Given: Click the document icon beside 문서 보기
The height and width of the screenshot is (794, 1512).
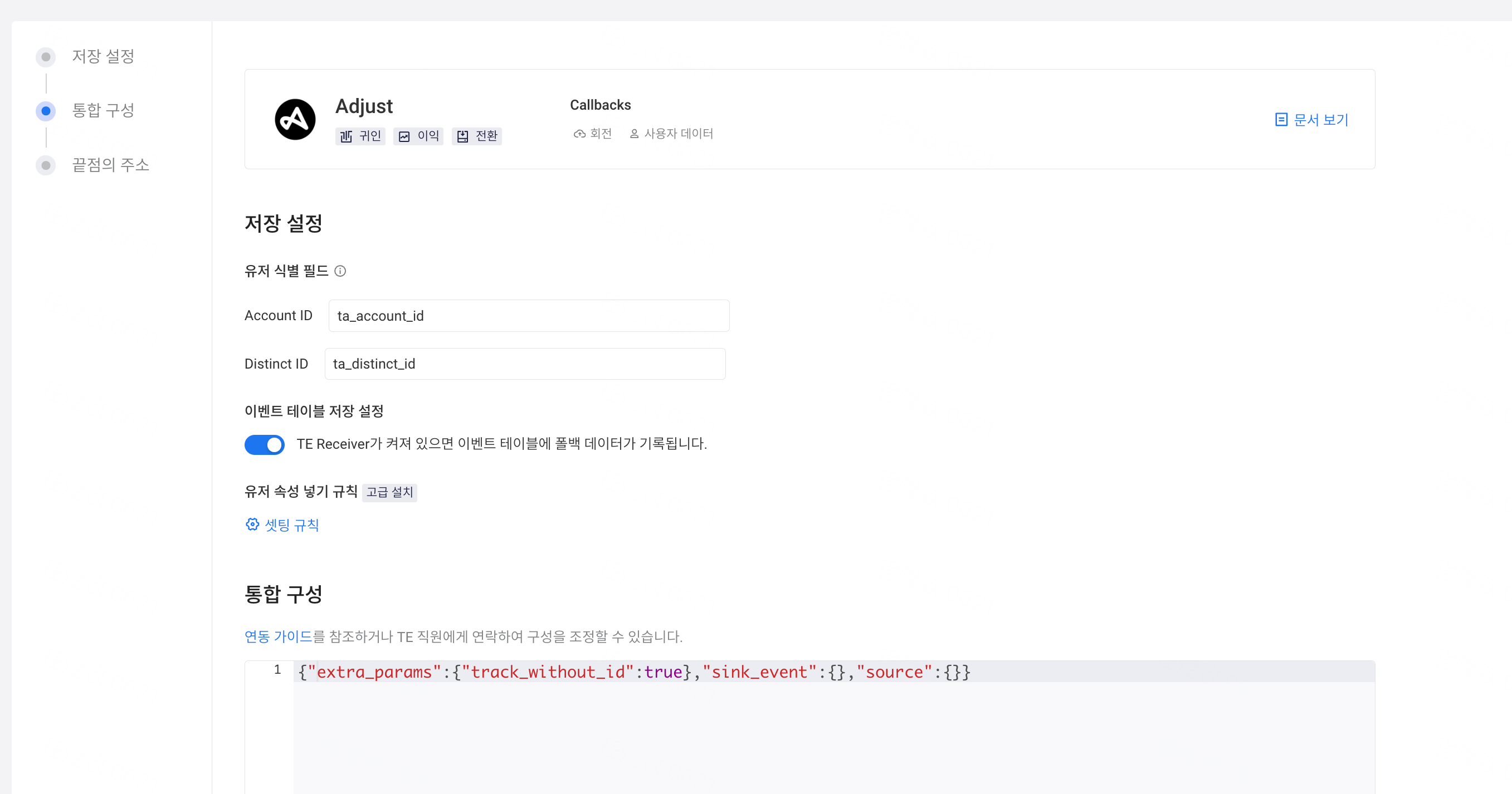Looking at the screenshot, I should pyautogui.click(x=1281, y=120).
